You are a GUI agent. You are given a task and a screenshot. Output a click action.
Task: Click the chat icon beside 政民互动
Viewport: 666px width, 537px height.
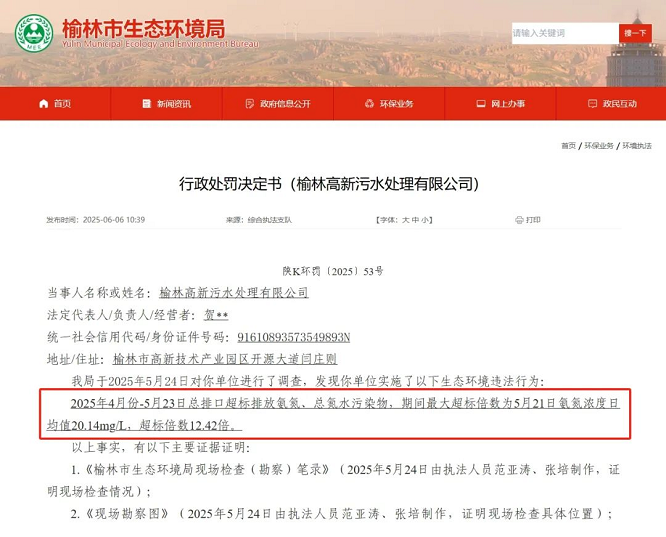[x=592, y=104]
